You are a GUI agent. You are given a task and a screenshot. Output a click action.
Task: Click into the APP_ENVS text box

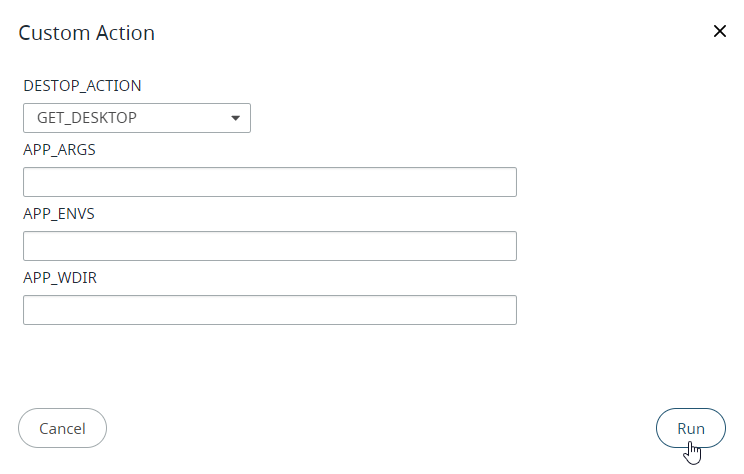tap(269, 246)
